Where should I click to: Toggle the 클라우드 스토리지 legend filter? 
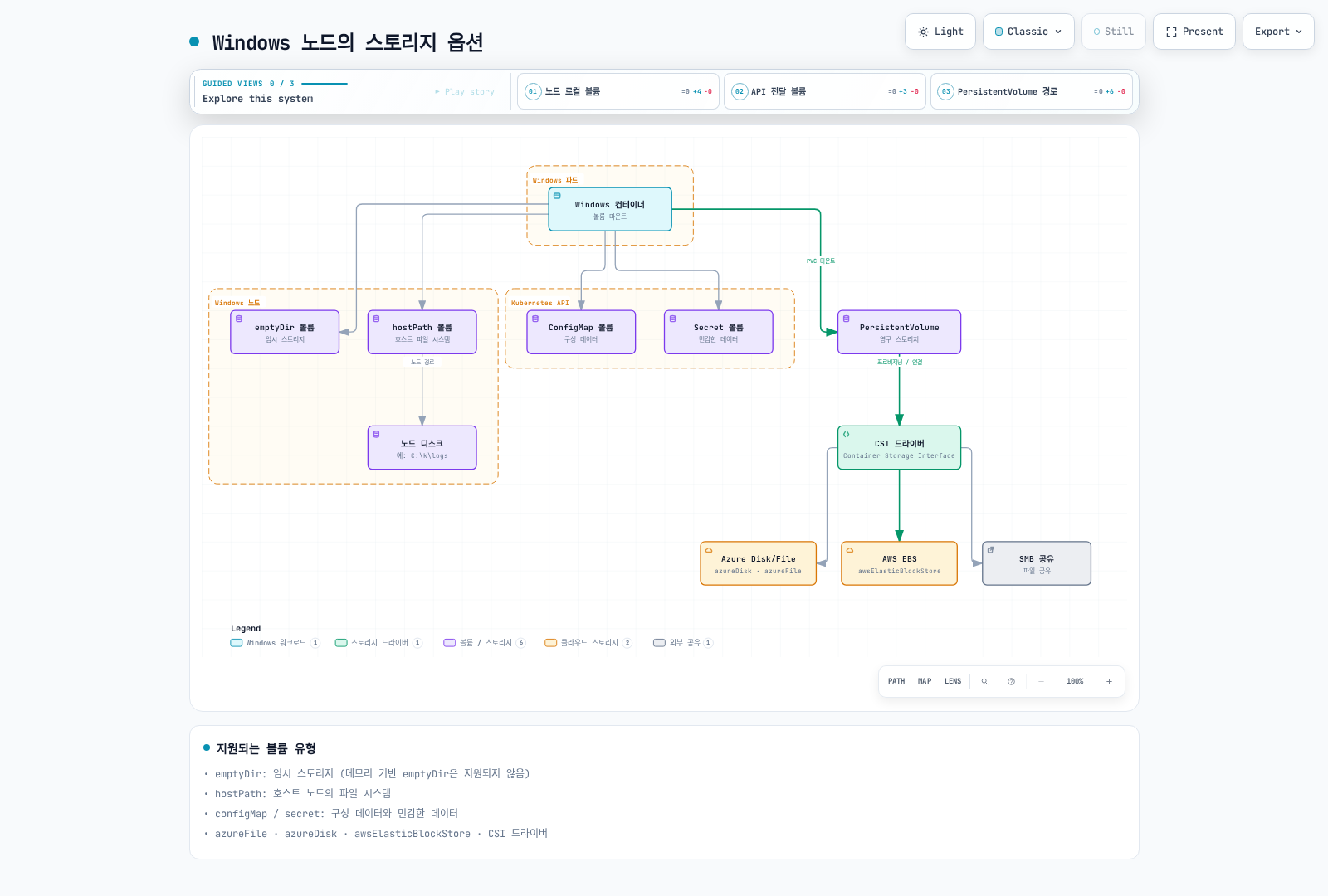pyautogui.click(x=588, y=643)
